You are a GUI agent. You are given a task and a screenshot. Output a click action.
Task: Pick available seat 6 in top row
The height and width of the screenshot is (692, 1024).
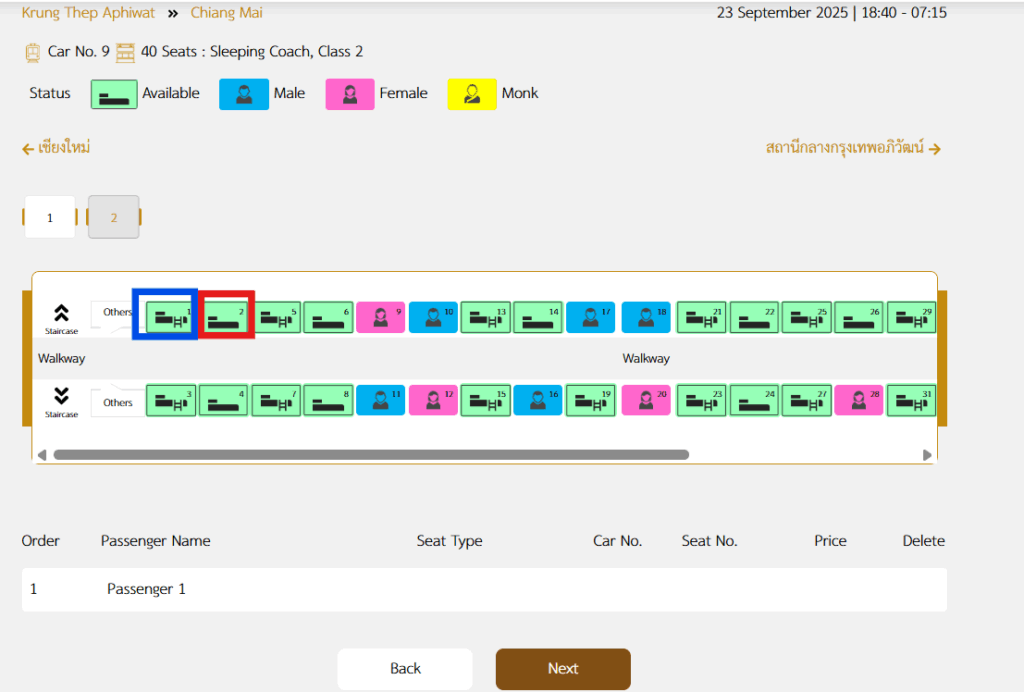click(328, 317)
